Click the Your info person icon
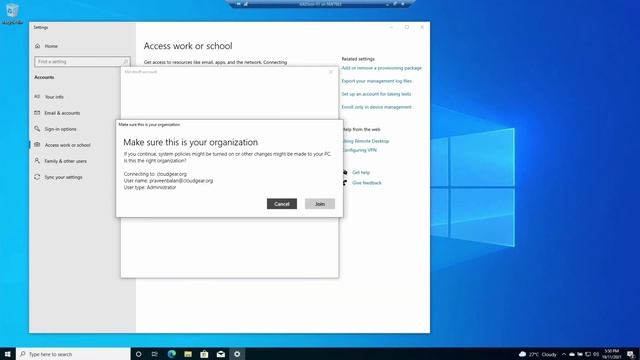 [x=37, y=97]
